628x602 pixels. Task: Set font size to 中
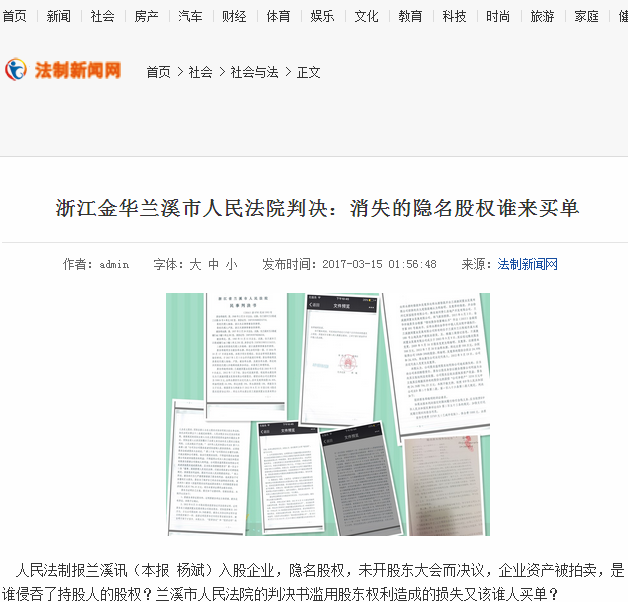coord(213,264)
